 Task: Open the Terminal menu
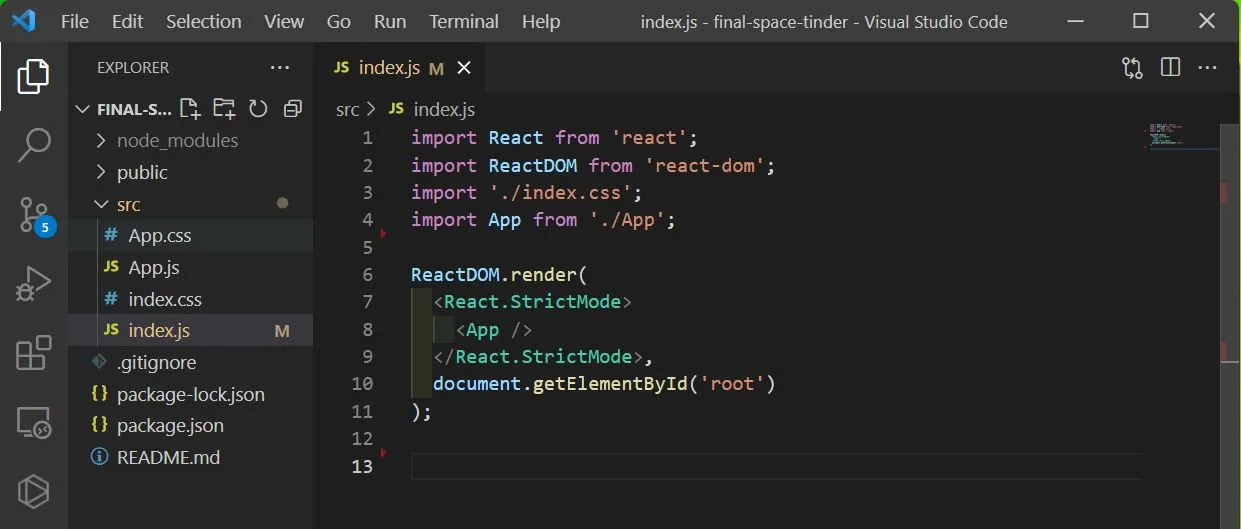tap(466, 21)
